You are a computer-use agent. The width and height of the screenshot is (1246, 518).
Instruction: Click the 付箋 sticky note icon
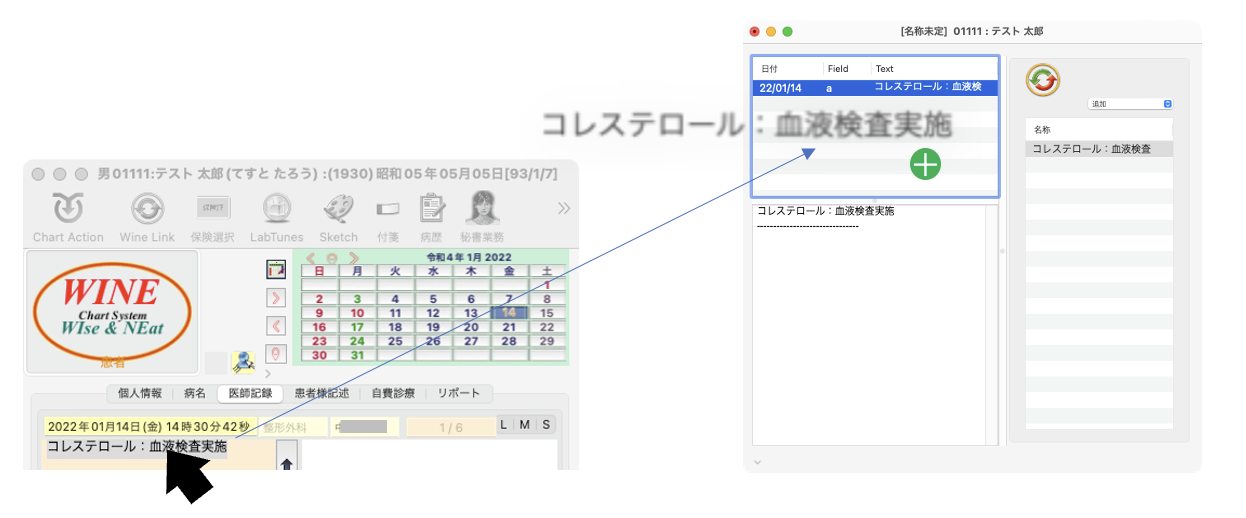tap(387, 210)
